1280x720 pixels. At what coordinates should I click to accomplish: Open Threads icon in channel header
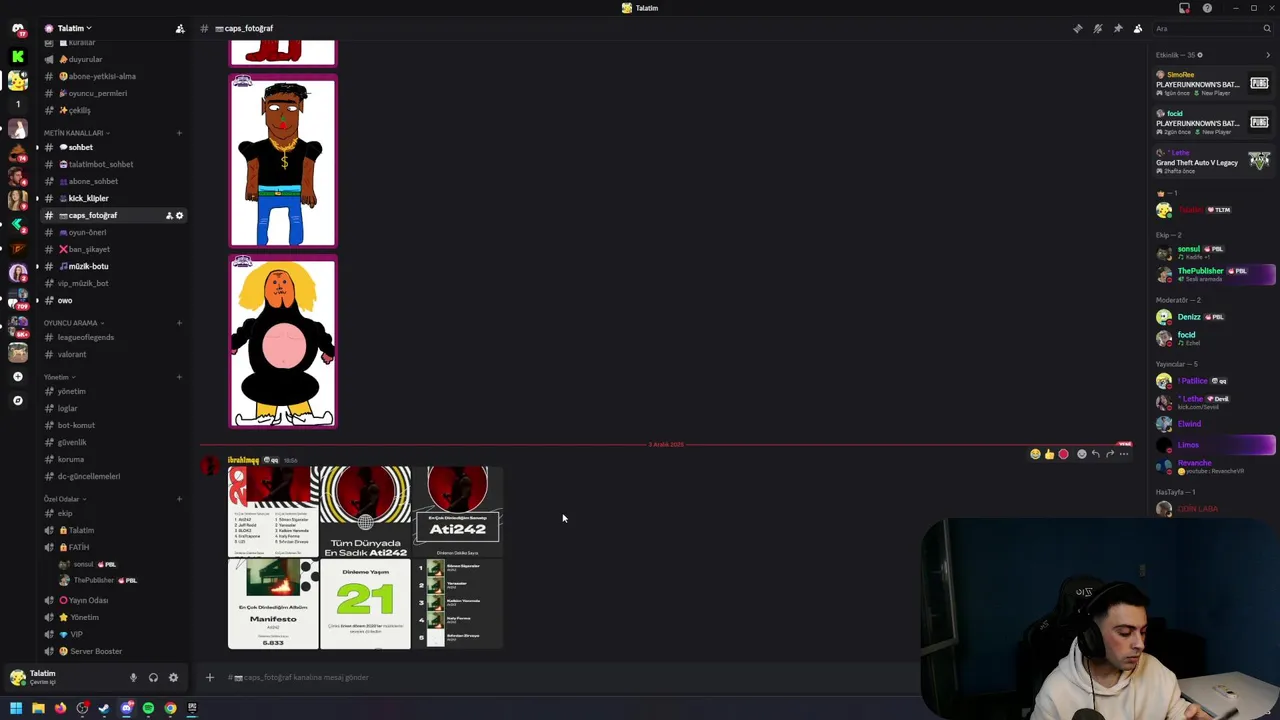point(1078,29)
